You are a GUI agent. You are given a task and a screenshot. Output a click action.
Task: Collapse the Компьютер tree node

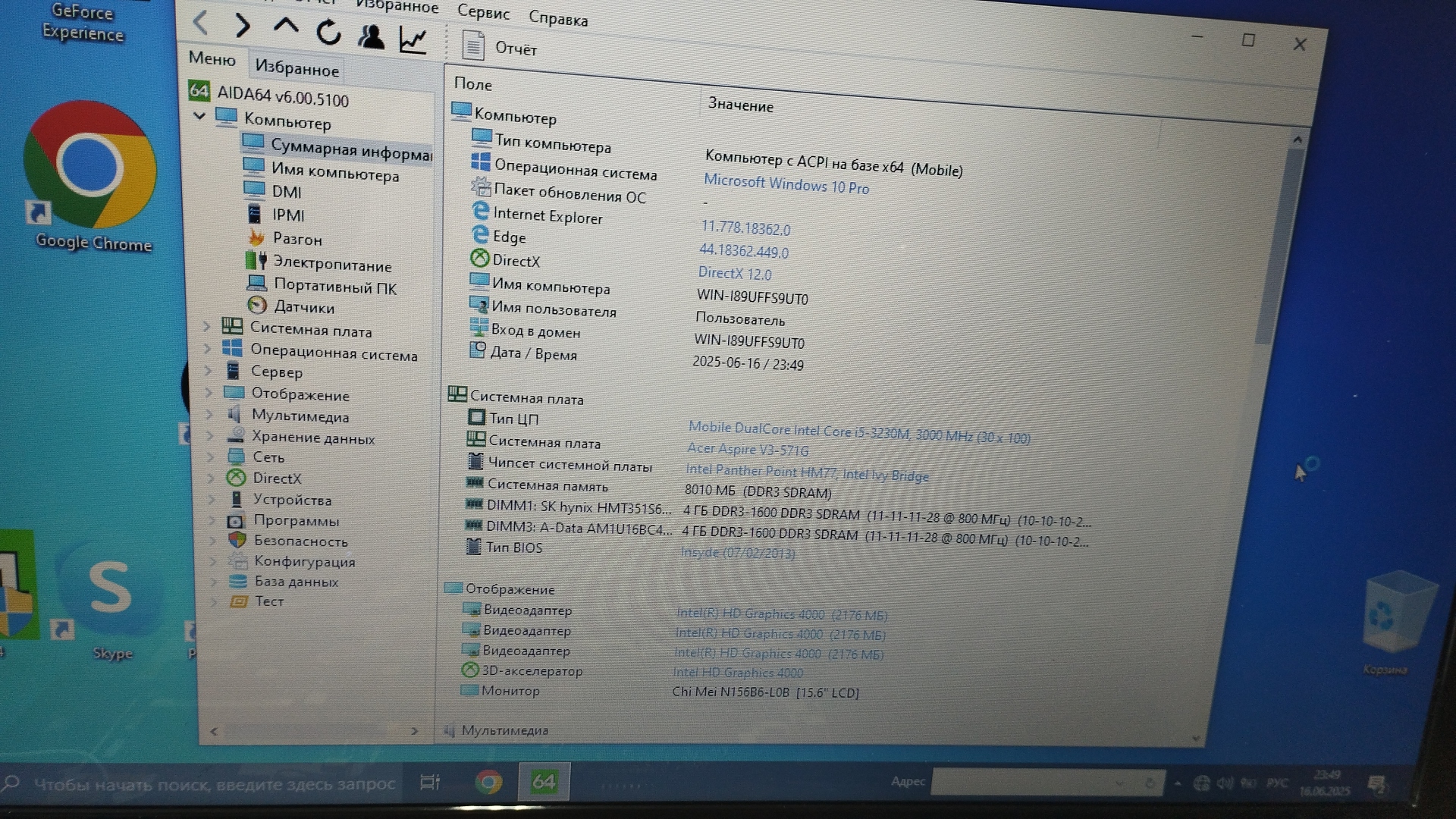point(199,116)
